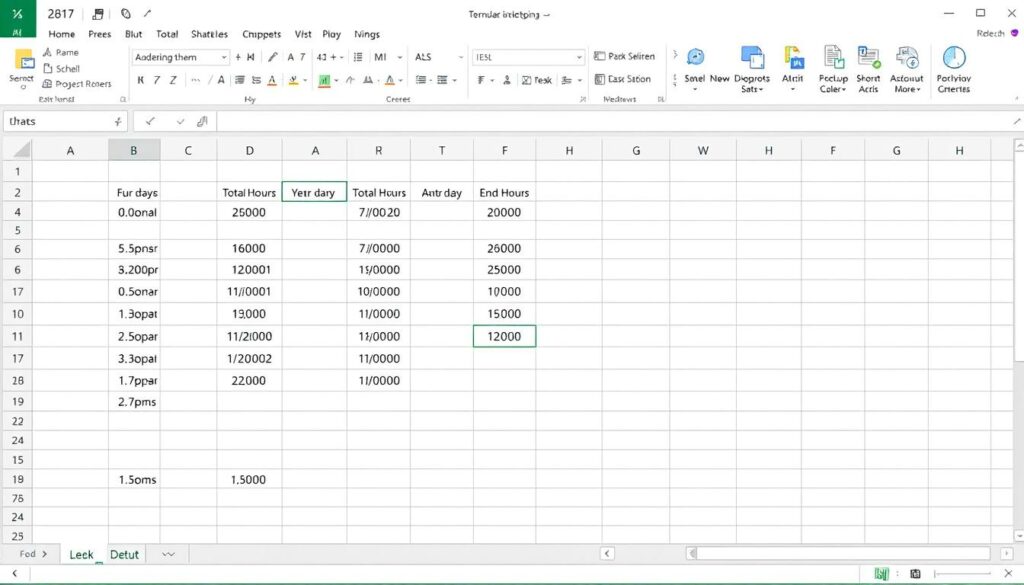Viewport: 1024px width, 585px height.
Task: Click the formula bar checkmark confirm icon
Action: click(150, 121)
